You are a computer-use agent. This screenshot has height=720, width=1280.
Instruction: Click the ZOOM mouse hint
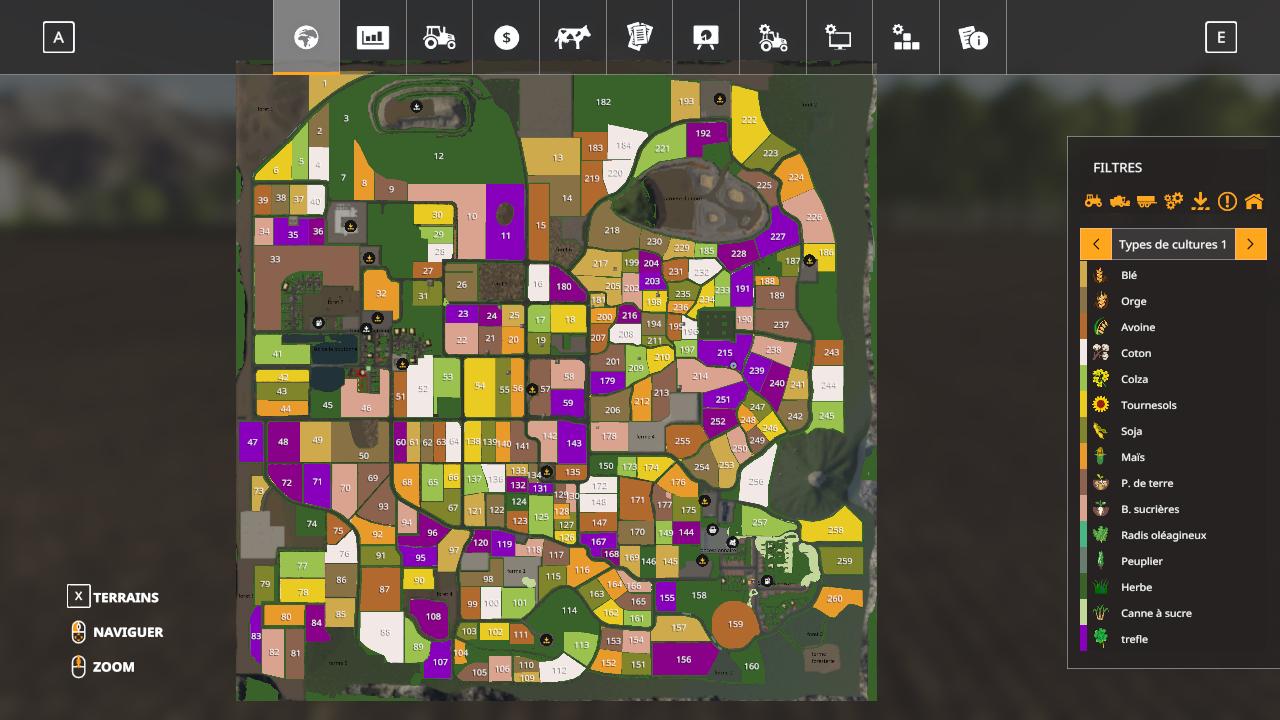[x=102, y=667]
